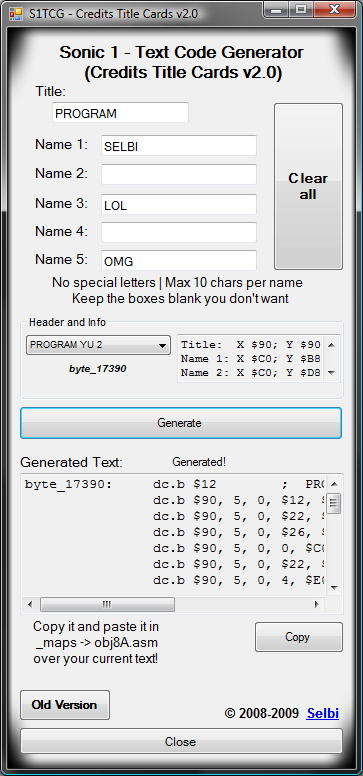Click the horizontal scrollbar thumb in generated text

107,604
